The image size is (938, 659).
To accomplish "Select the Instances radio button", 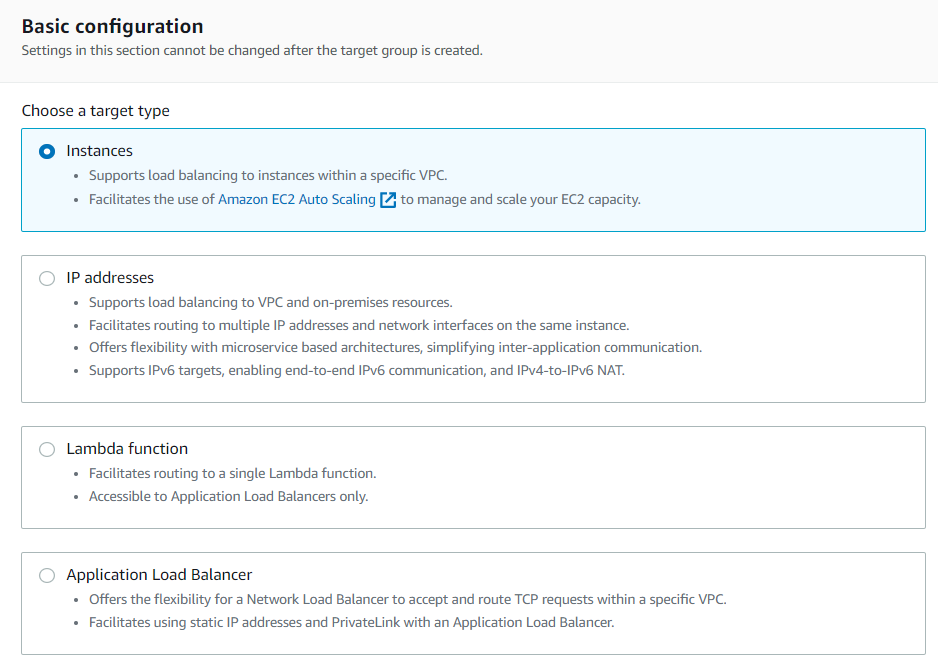I will (47, 151).
